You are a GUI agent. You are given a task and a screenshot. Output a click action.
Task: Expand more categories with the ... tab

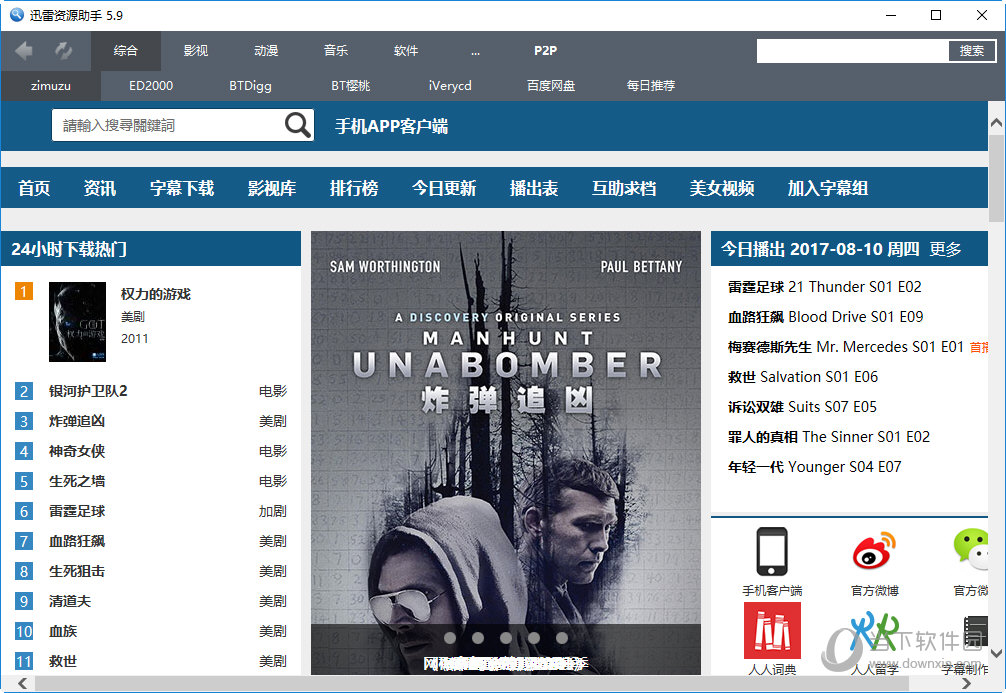click(x=475, y=51)
